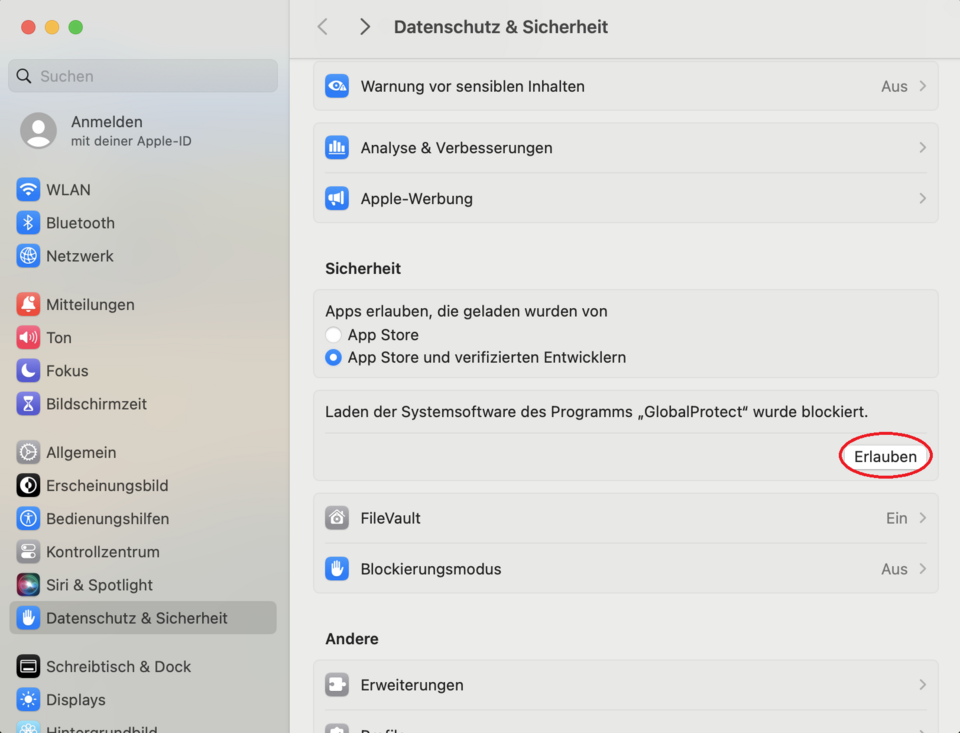
Task: Click the Siri & Spotlight icon
Action: pyautogui.click(x=28, y=585)
